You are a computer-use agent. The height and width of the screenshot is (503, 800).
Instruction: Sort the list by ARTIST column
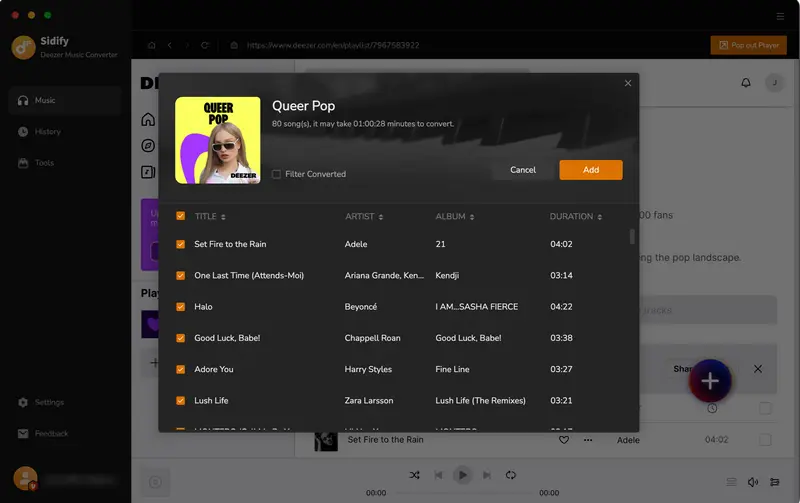[364, 216]
